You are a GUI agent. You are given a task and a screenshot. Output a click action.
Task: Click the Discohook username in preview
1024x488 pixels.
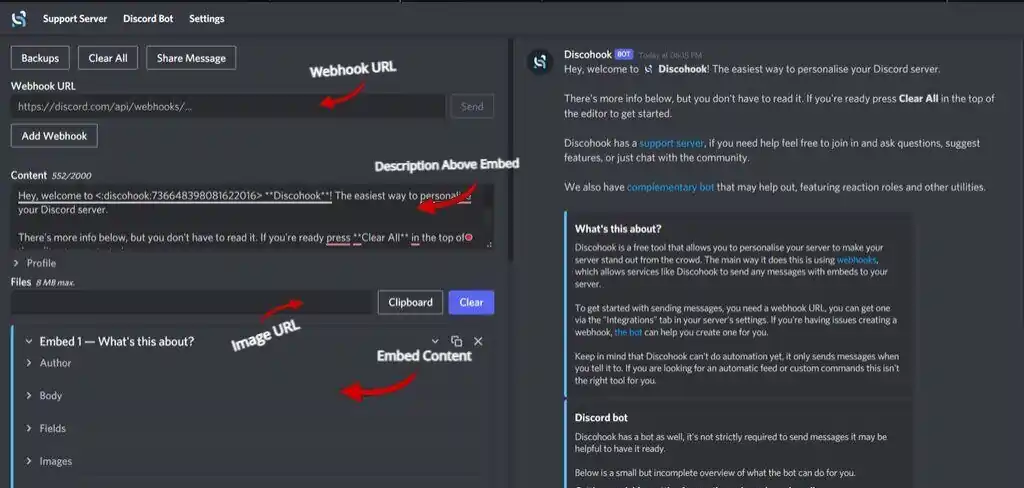point(588,54)
